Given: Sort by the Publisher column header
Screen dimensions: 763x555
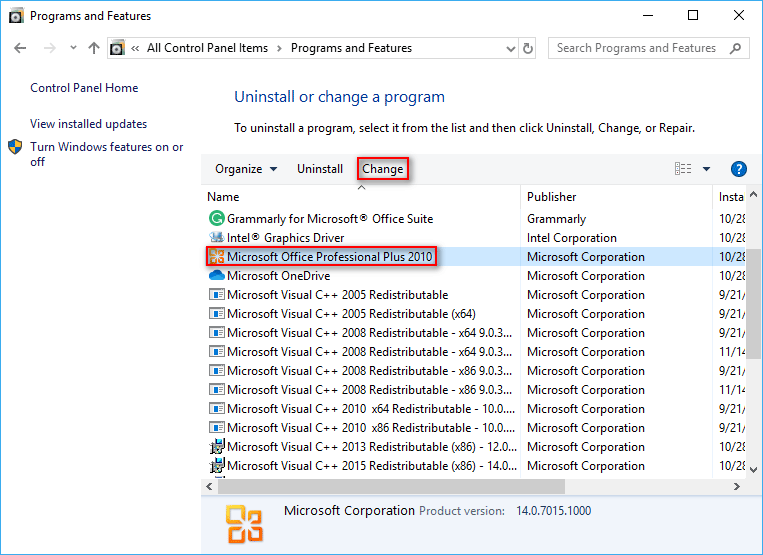Looking at the screenshot, I should (616, 197).
